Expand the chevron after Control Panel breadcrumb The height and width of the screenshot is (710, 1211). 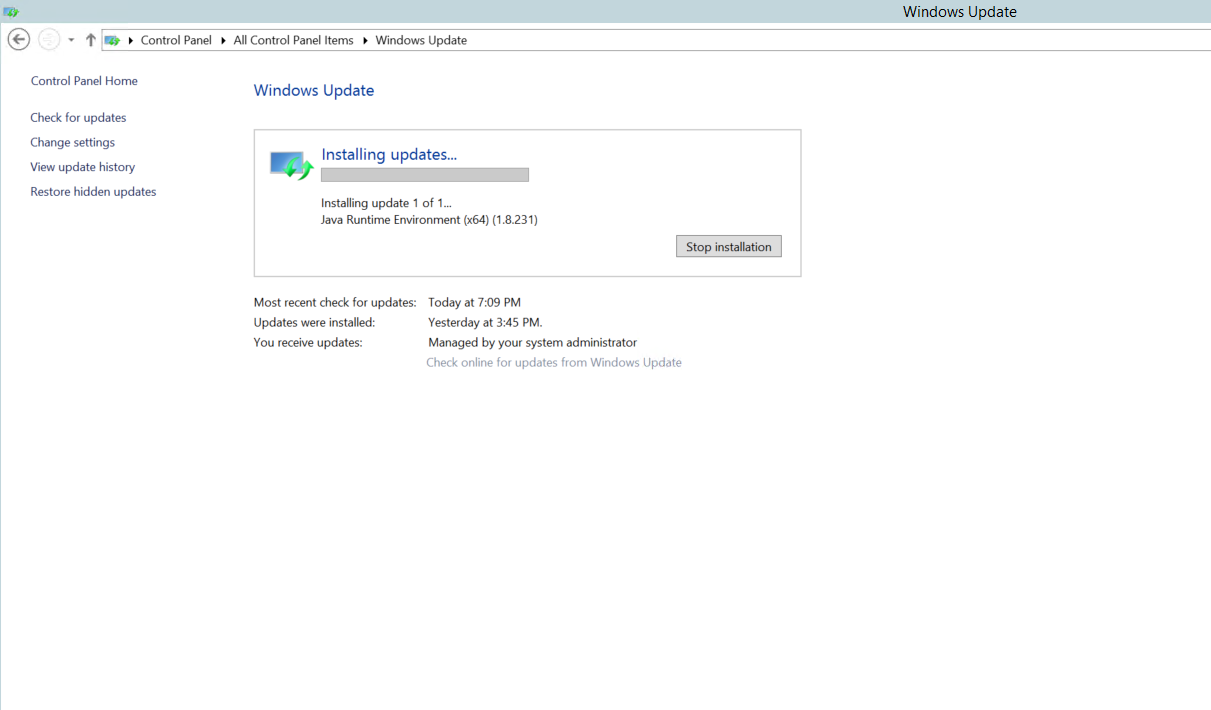coord(223,40)
